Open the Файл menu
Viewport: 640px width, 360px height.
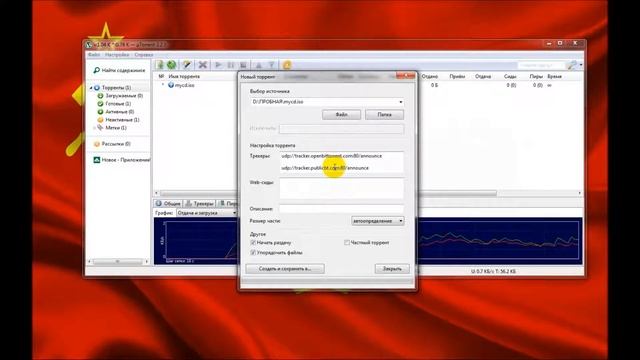[x=94, y=55]
